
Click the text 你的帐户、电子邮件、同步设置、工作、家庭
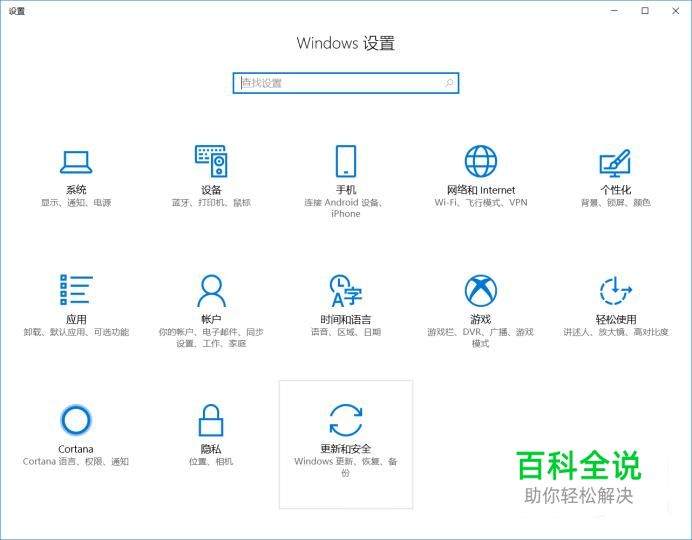(211, 338)
